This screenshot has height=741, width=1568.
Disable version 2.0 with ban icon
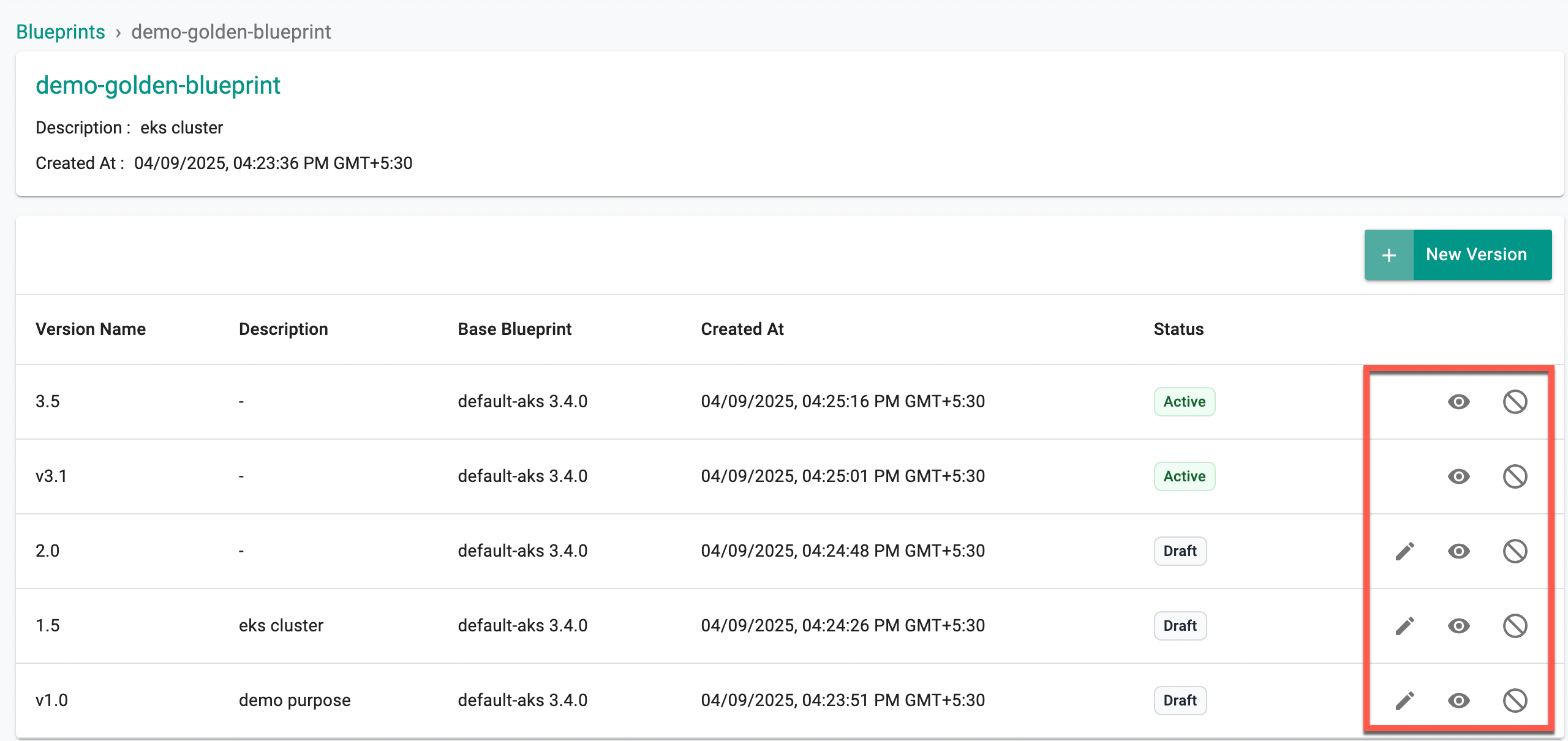1515,551
